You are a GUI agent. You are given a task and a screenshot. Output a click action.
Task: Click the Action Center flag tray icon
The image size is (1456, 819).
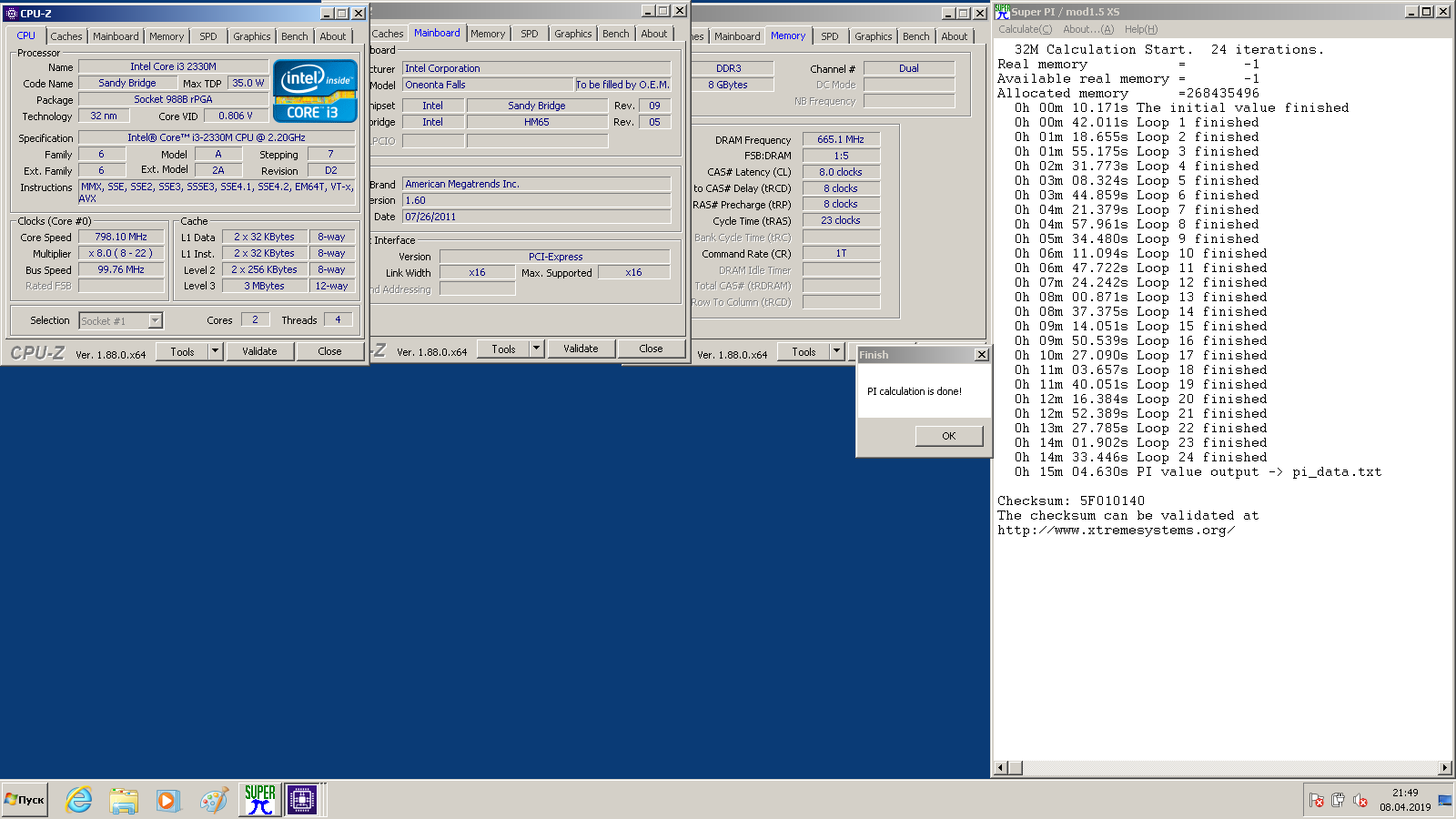click(1316, 800)
